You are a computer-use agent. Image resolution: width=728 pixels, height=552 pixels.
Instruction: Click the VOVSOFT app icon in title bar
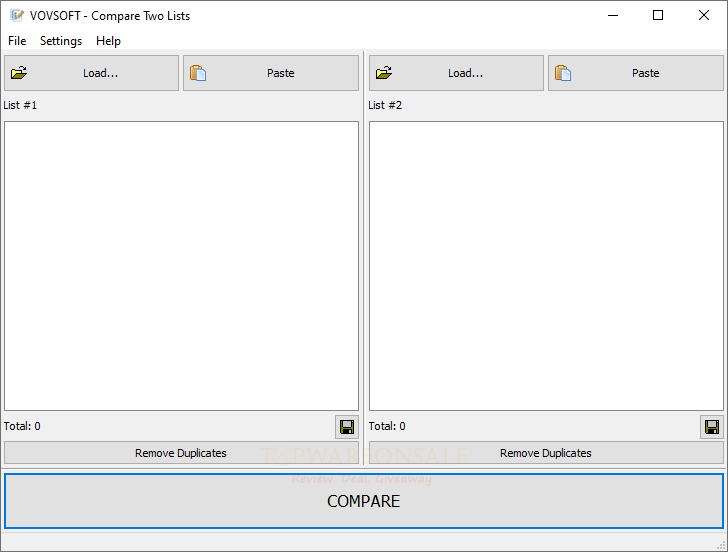click(x=17, y=15)
